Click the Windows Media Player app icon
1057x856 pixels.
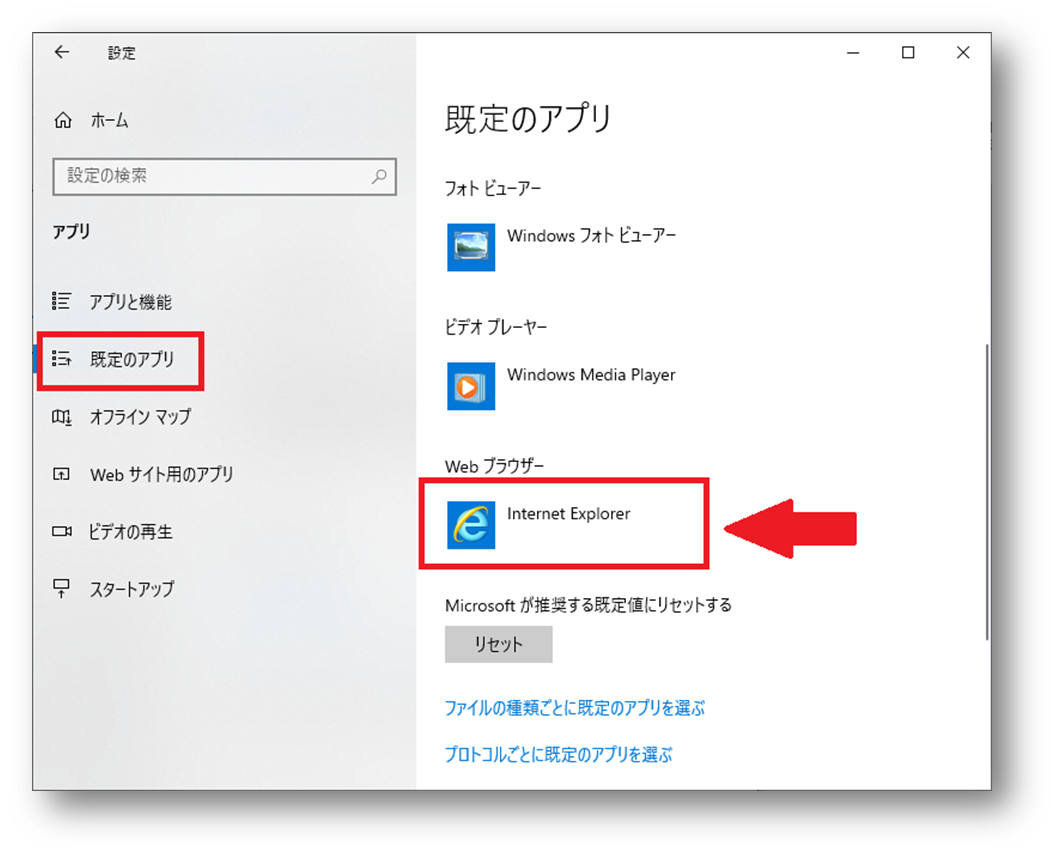[471, 386]
